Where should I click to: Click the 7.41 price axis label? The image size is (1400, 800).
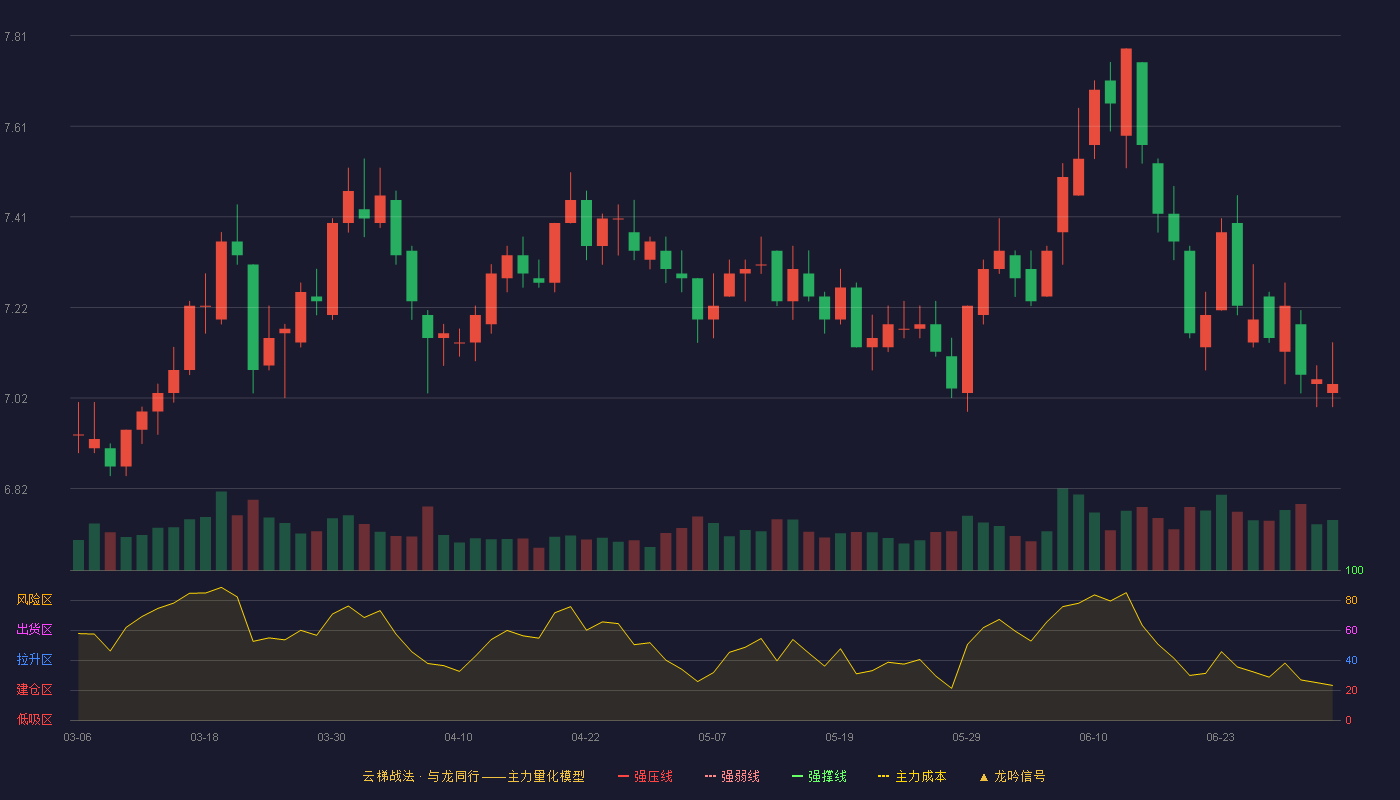point(15,217)
